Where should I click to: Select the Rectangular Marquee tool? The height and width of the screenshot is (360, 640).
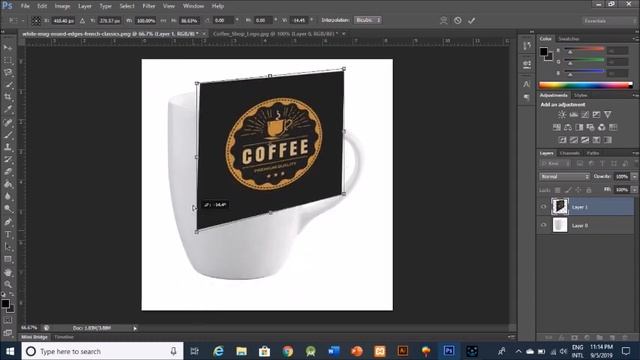pyautogui.click(x=8, y=60)
